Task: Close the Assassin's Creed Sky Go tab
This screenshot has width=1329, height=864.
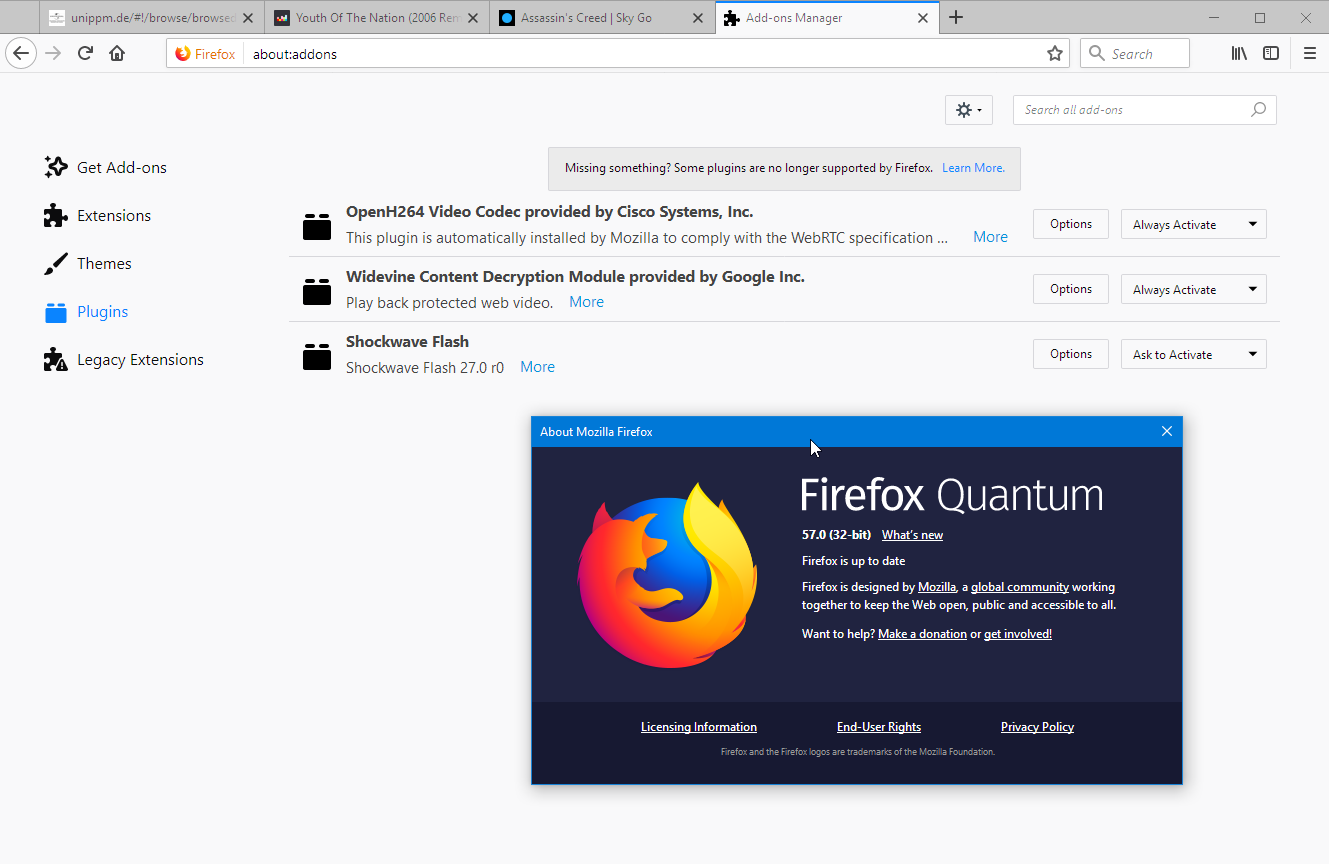Action: [698, 18]
